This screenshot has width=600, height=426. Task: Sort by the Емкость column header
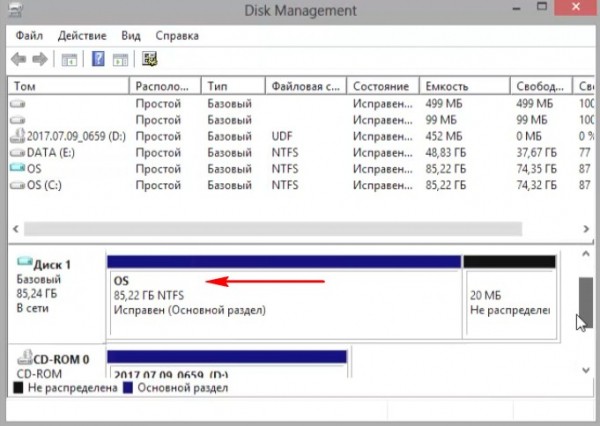(465, 86)
